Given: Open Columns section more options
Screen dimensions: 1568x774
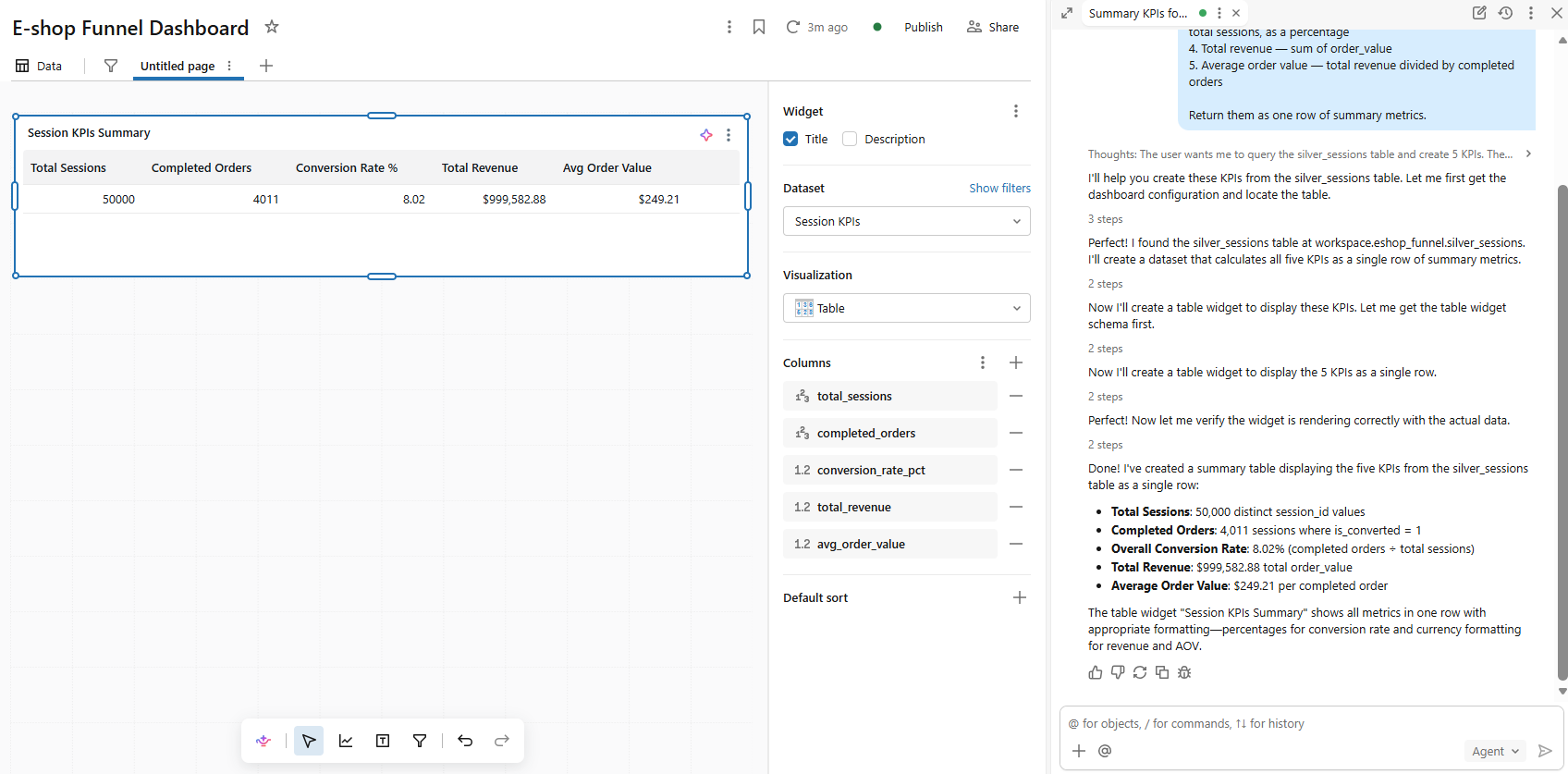Looking at the screenshot, I should point(983,362).
